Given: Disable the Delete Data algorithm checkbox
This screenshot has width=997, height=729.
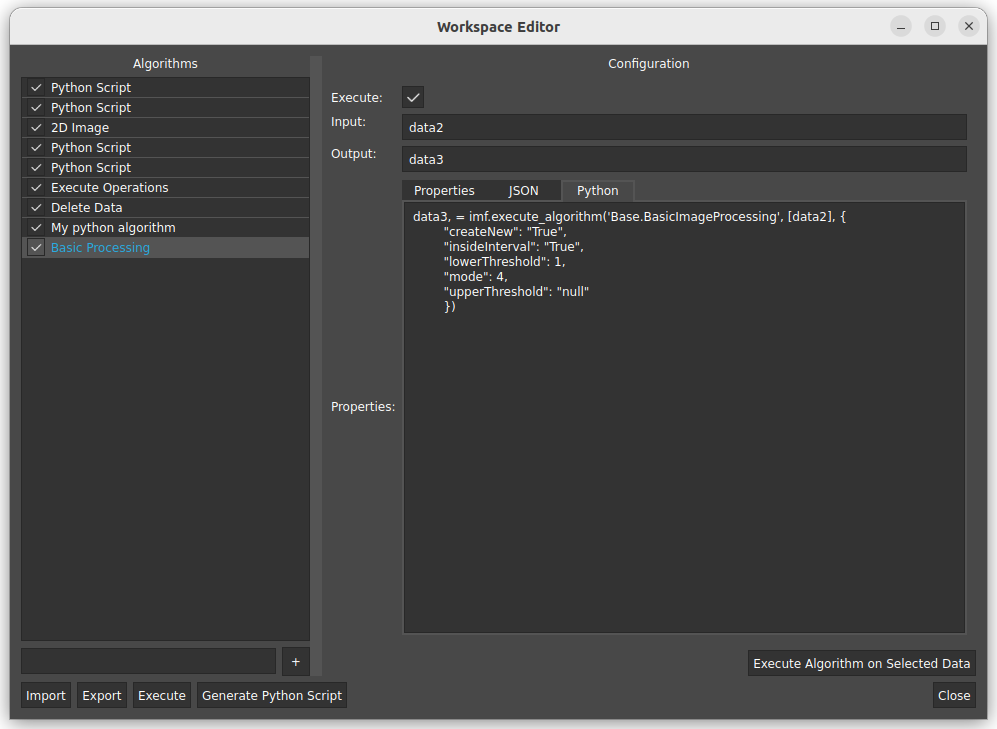Looking at the screenshot, I should [35, 207].
